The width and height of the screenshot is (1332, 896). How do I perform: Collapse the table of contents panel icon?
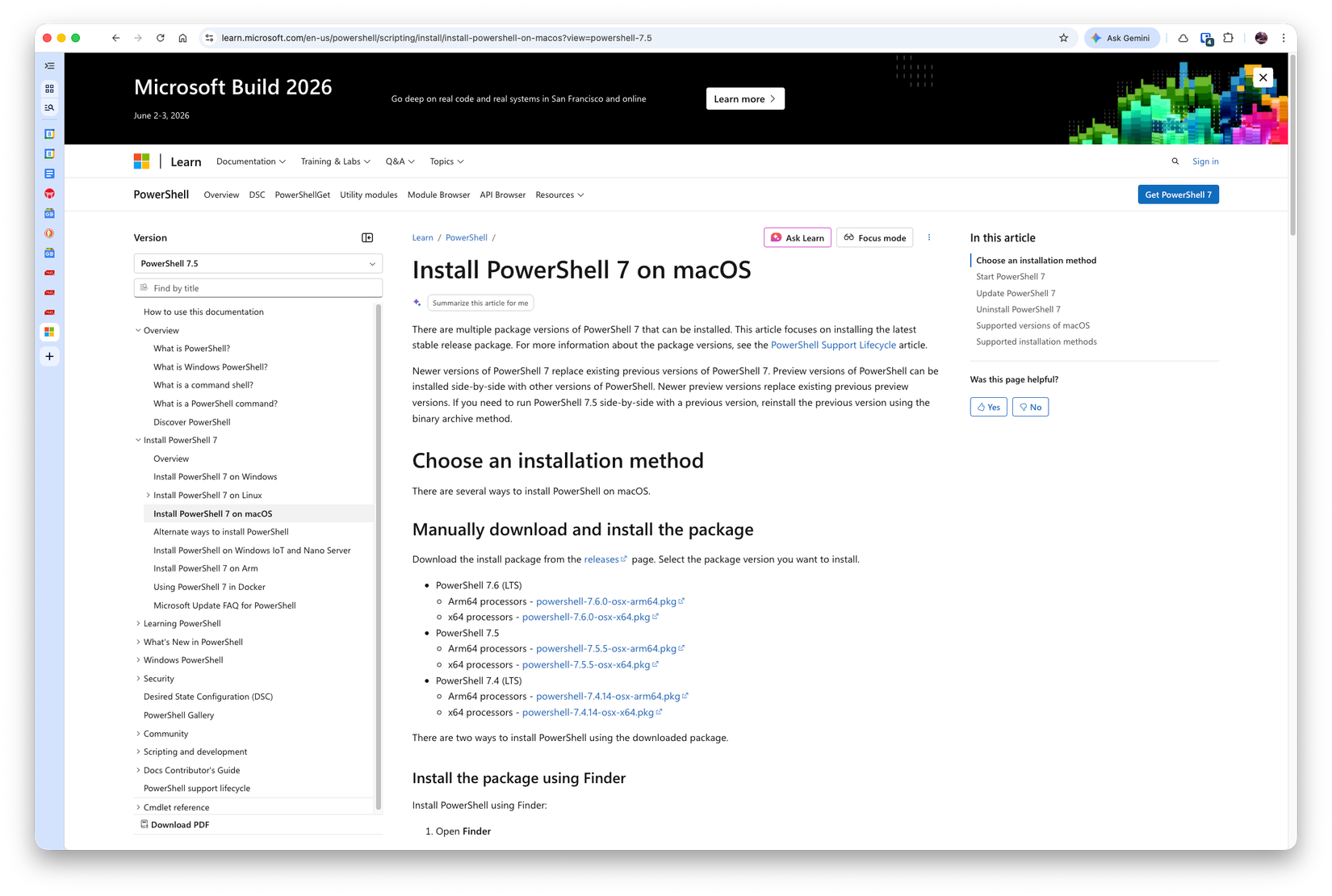367,237
